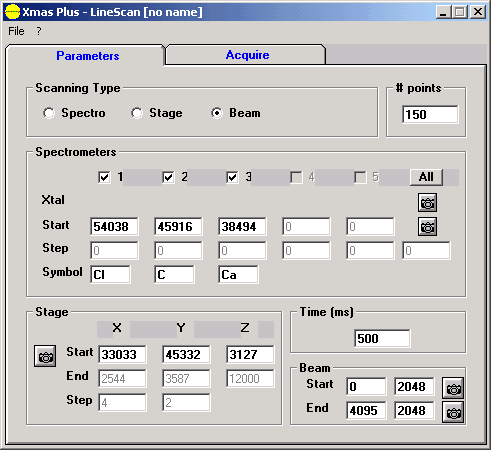491x450 pixels.
Task: Click Stage Y Start field 45332
Action: pos(186,354)
